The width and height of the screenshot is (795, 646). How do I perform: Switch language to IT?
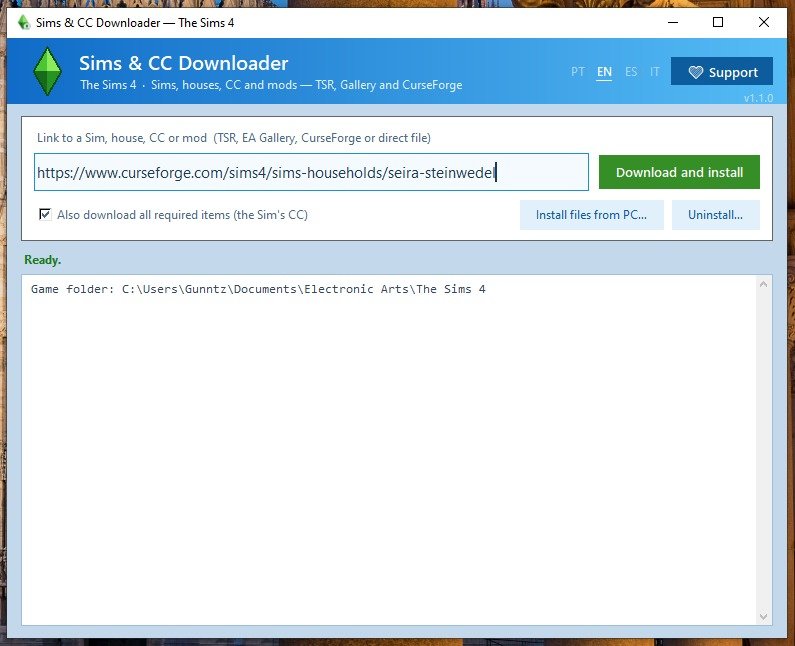[x=655, y=72]
